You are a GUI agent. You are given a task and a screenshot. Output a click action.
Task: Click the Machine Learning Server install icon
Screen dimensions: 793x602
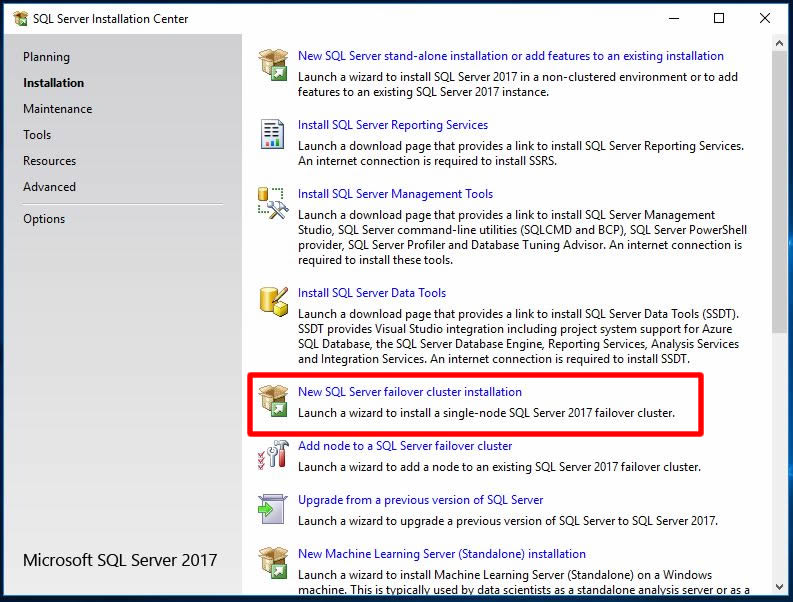coord(273,562)
